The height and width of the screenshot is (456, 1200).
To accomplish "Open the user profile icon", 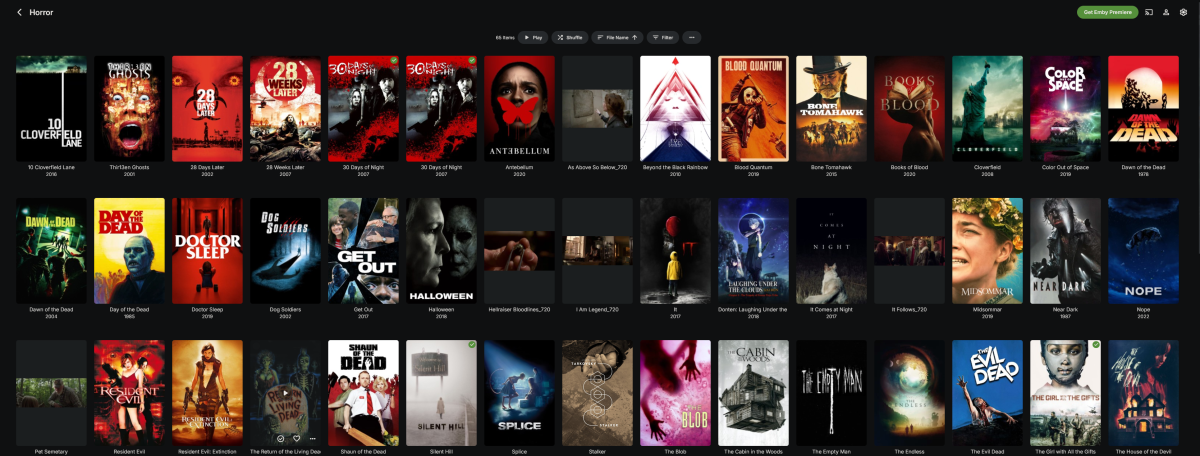I will (x=1166, y=12).
